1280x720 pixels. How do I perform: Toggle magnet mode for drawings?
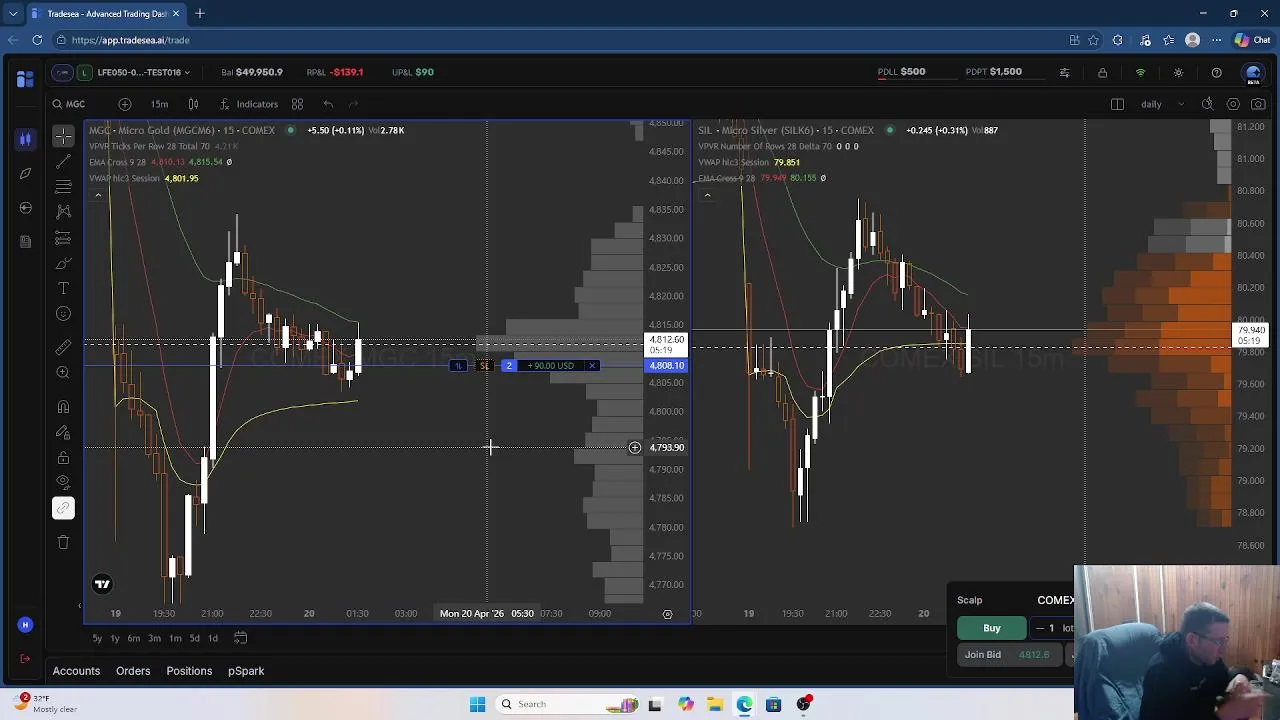coord(63,407)
